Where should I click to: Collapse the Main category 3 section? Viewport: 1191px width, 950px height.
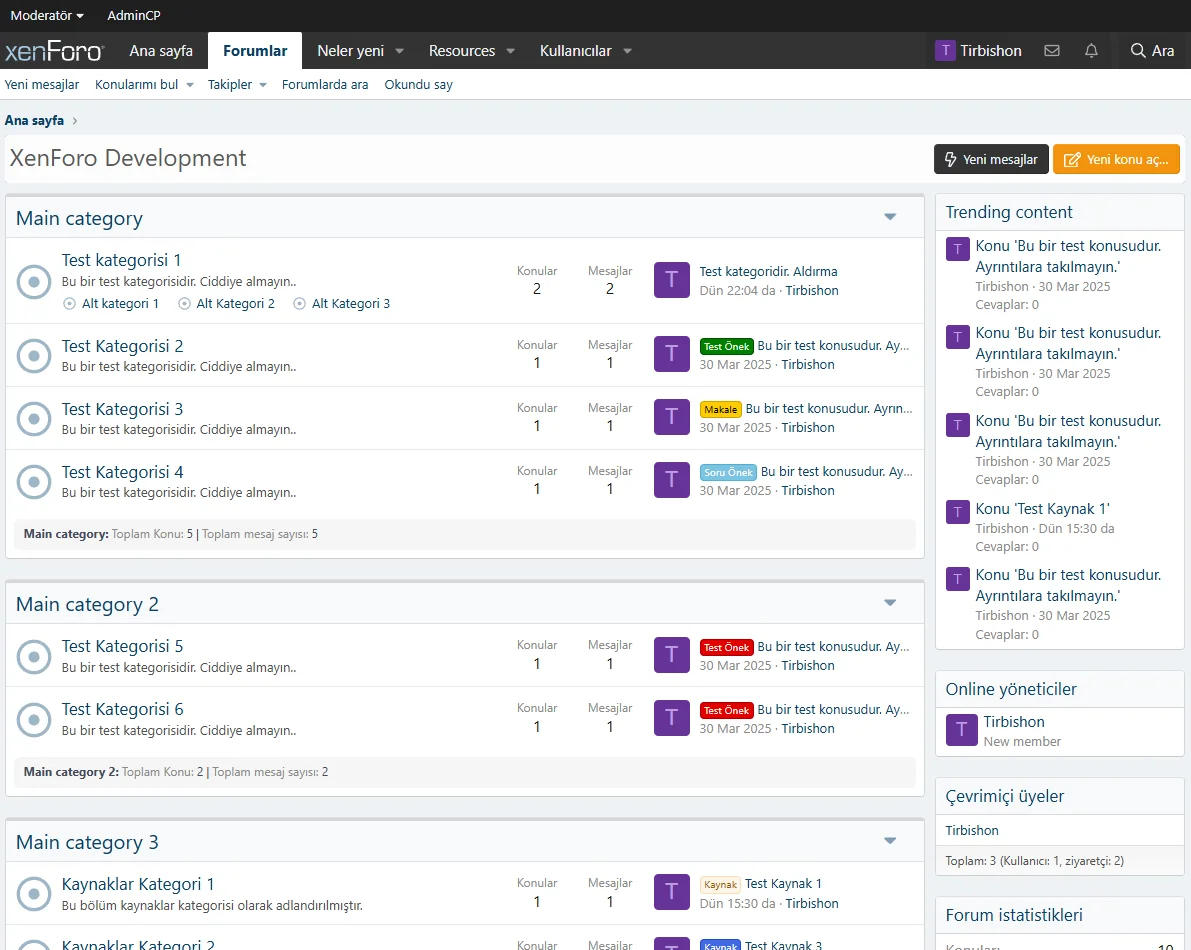889,841
